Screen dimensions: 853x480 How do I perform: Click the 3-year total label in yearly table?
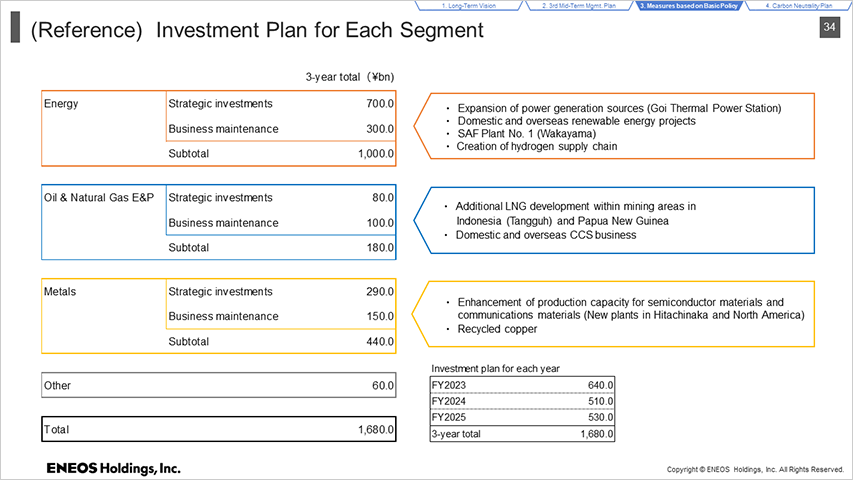click(x=456, y=434)
